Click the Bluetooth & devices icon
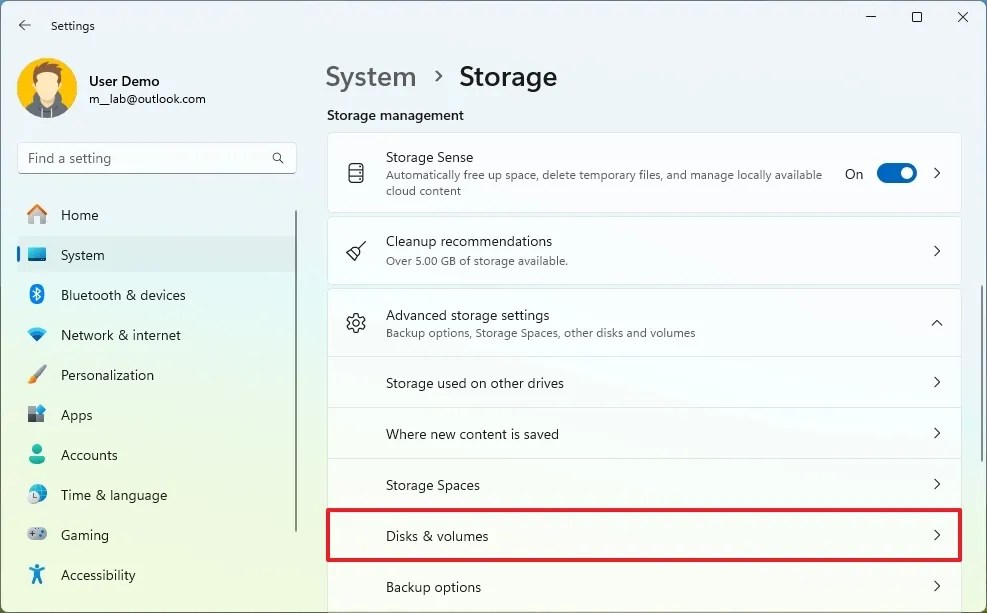This screenshot has height=613, width=987. coord(37,295)
